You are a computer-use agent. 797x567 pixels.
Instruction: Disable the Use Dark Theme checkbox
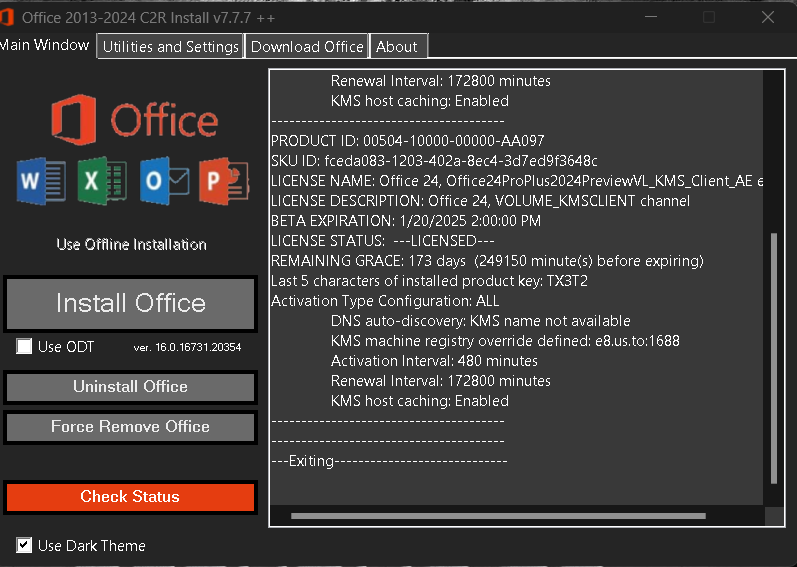pyautogui.click(x=24, y=545)
